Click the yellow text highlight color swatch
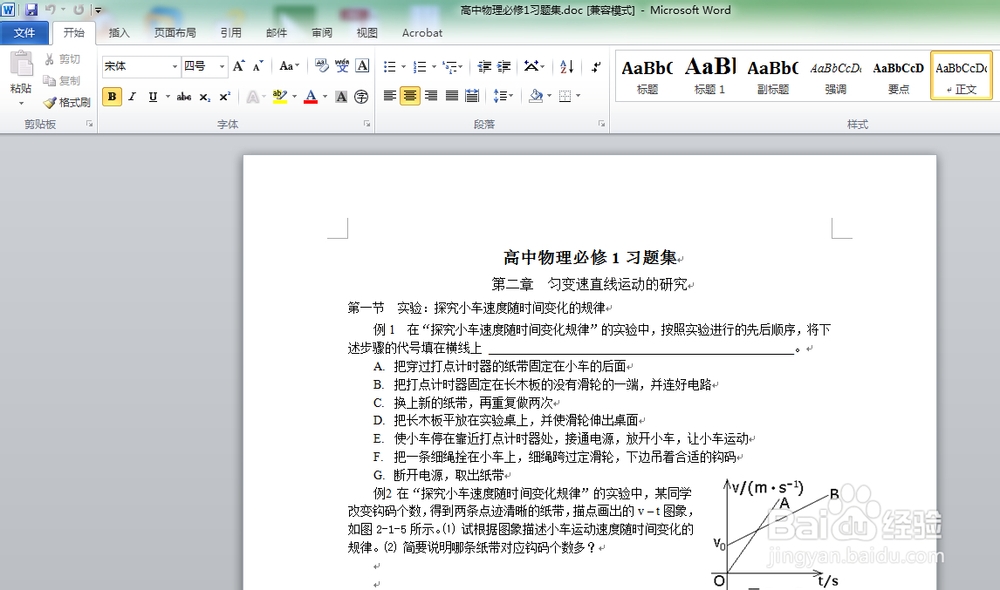Viewport: 1000px width, 590px height. click(280, 103)
